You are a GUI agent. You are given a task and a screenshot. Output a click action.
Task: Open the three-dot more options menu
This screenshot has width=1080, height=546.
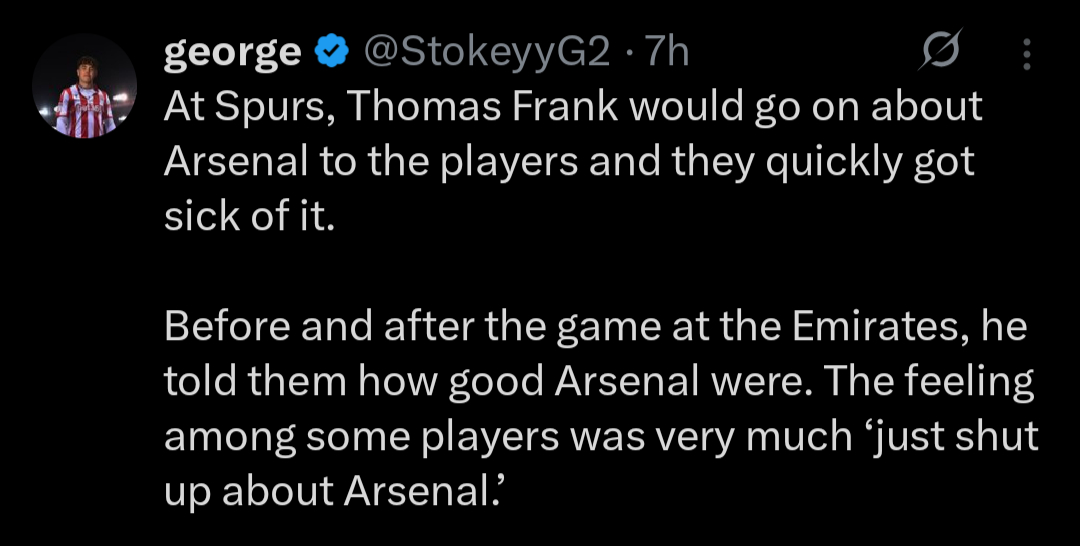click(1026, 53)
